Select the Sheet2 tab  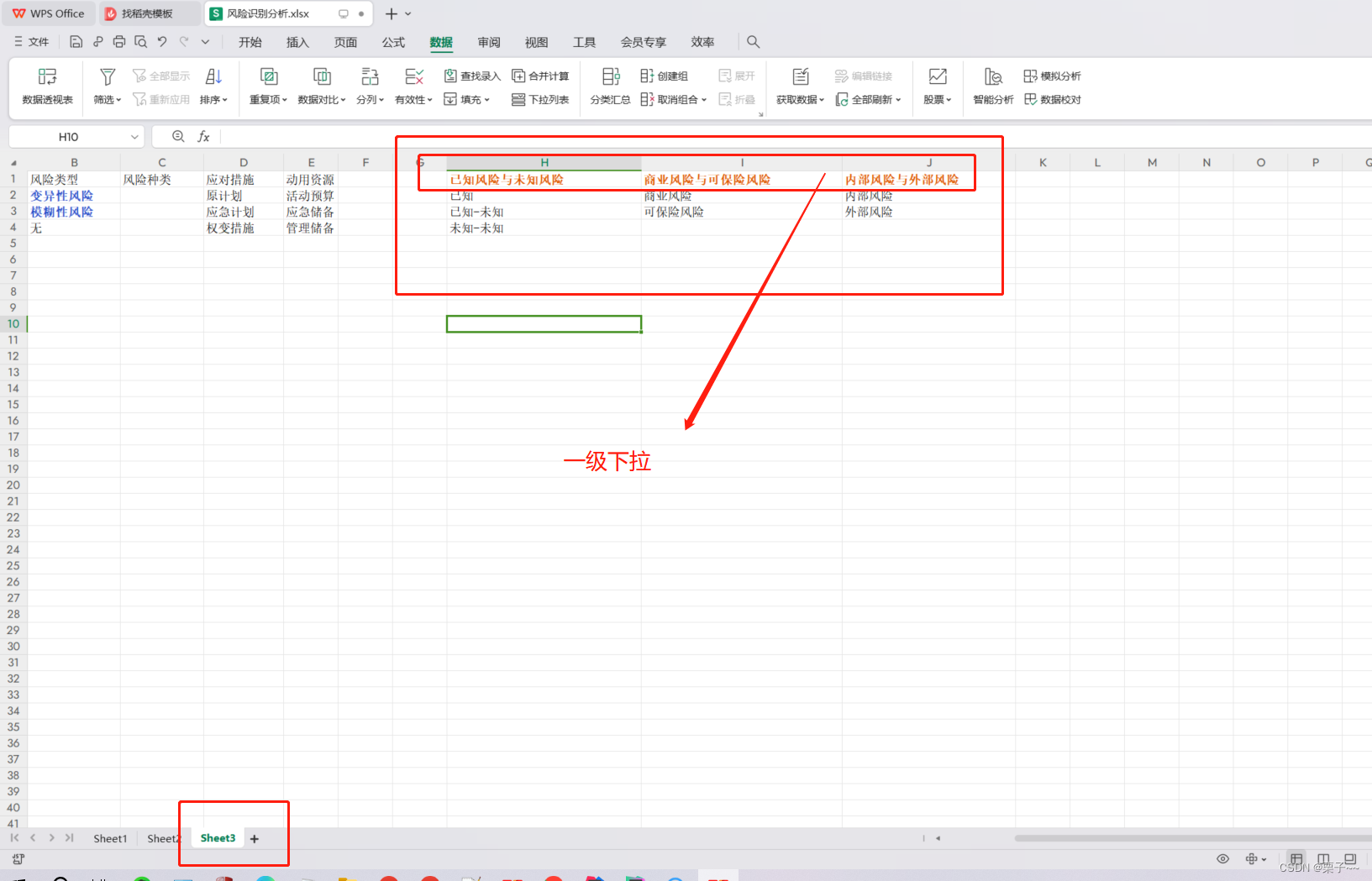click(x=163, y=838)
